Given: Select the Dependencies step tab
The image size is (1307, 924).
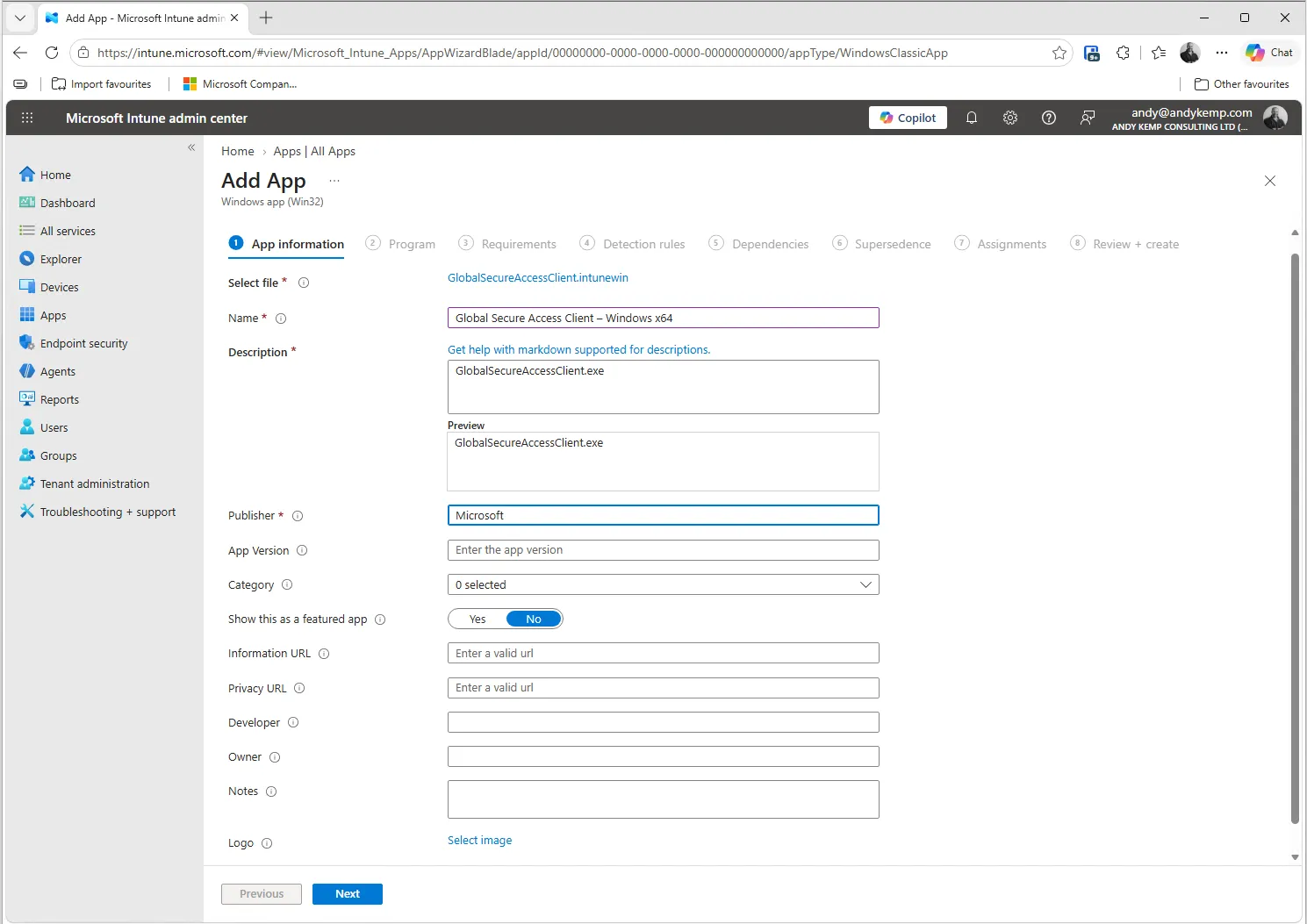Looking at the screenshot, I should click(759, 244).
